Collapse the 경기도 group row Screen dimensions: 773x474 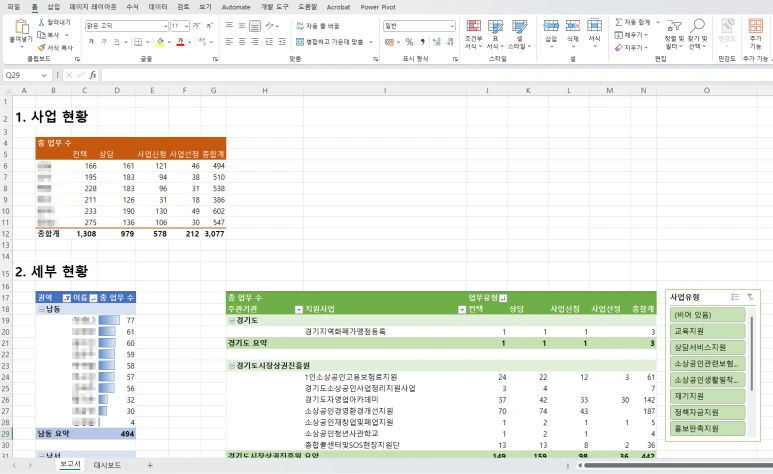tap(232, 321)
